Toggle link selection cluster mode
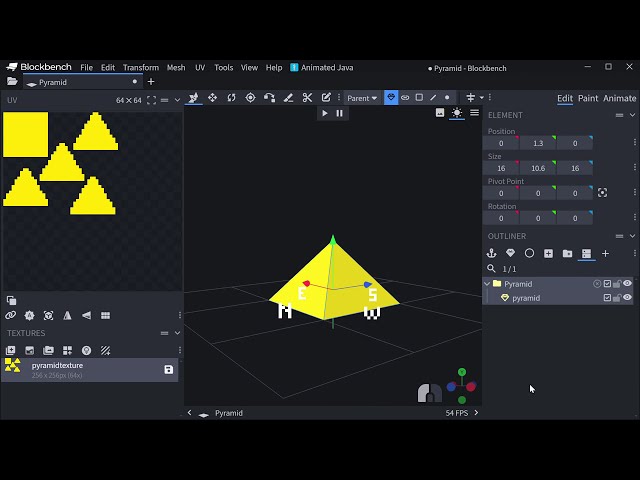This screenshot has height=480, width=640. pos(405,98)
